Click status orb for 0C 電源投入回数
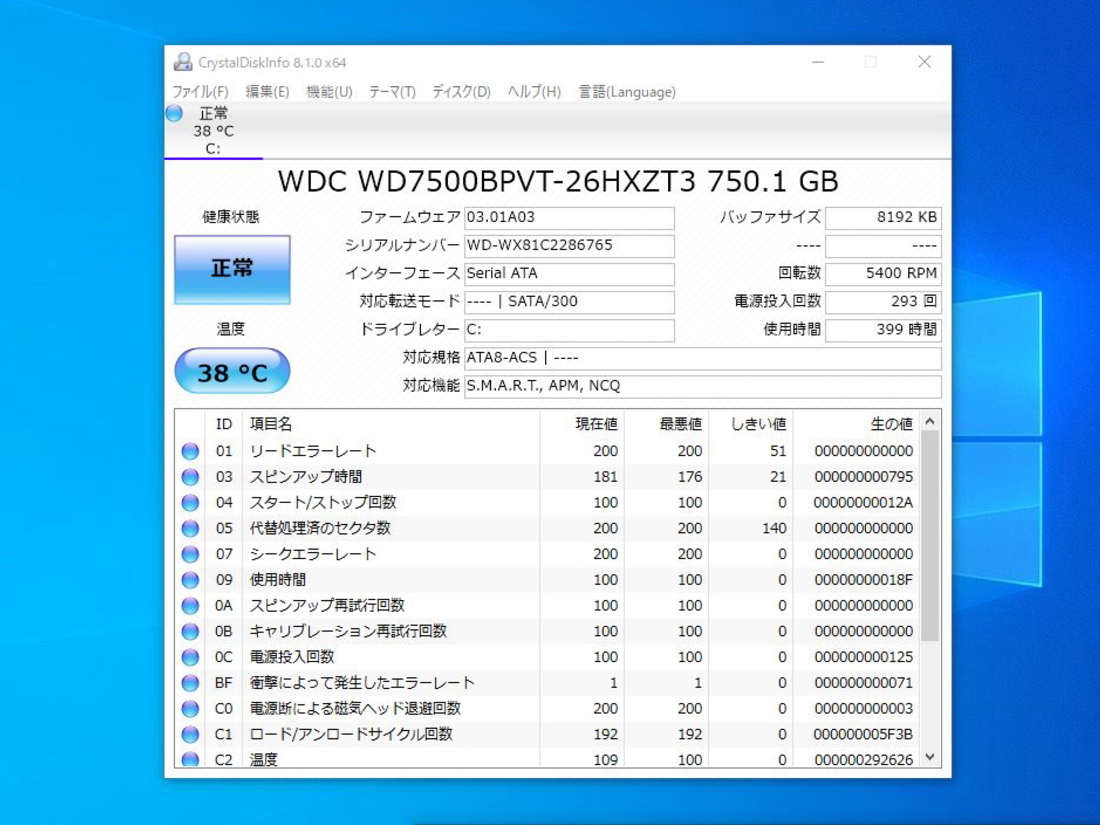1100x825 pixels. coord(190,657)
